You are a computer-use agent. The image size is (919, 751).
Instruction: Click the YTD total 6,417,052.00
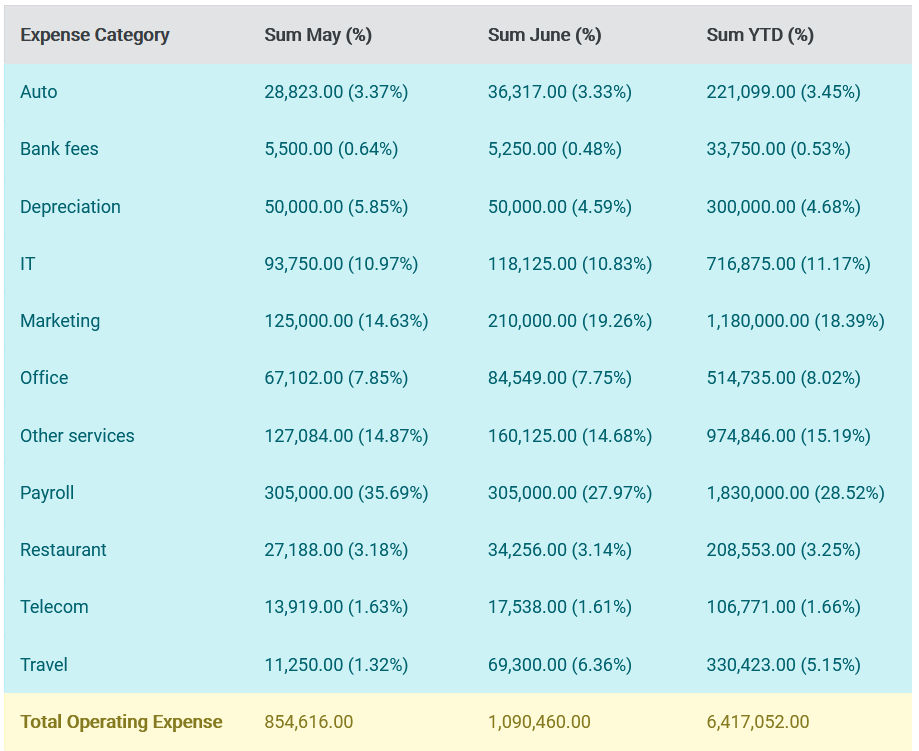(x=758, y=722)
